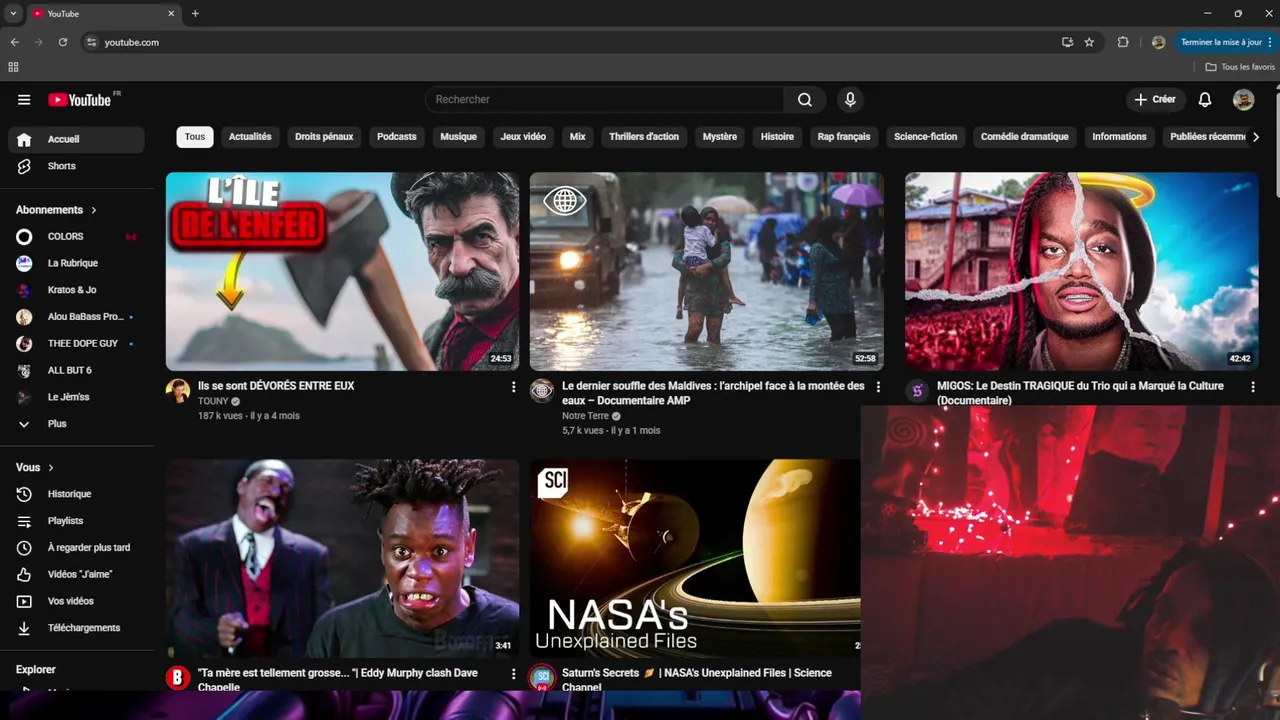
Task: Play the Maldives flood thumbnail video
Action: (707, 271)
